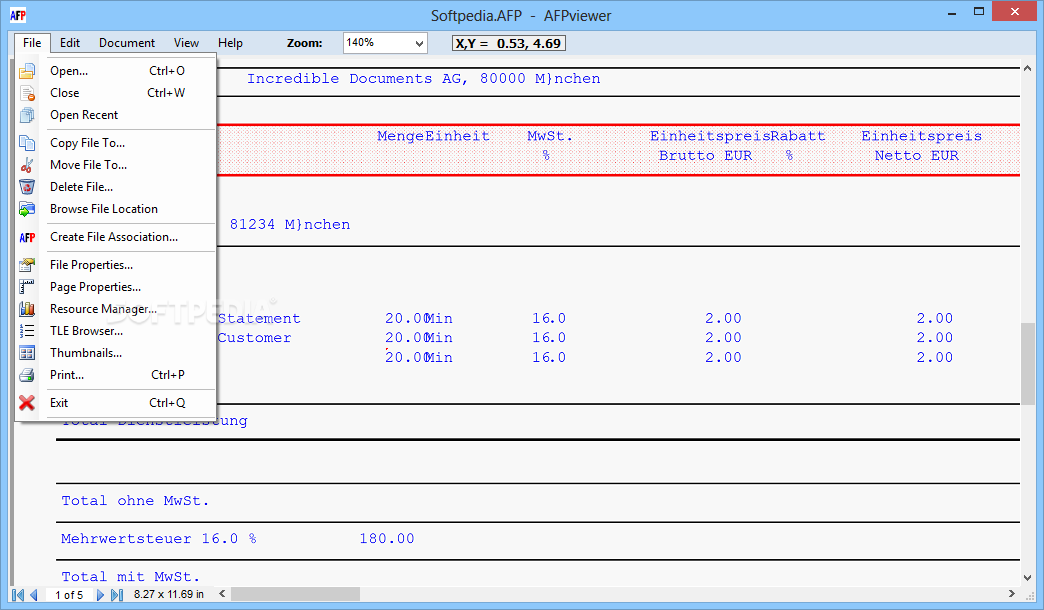Click the Open Recent icon

(x=27, y=115)
